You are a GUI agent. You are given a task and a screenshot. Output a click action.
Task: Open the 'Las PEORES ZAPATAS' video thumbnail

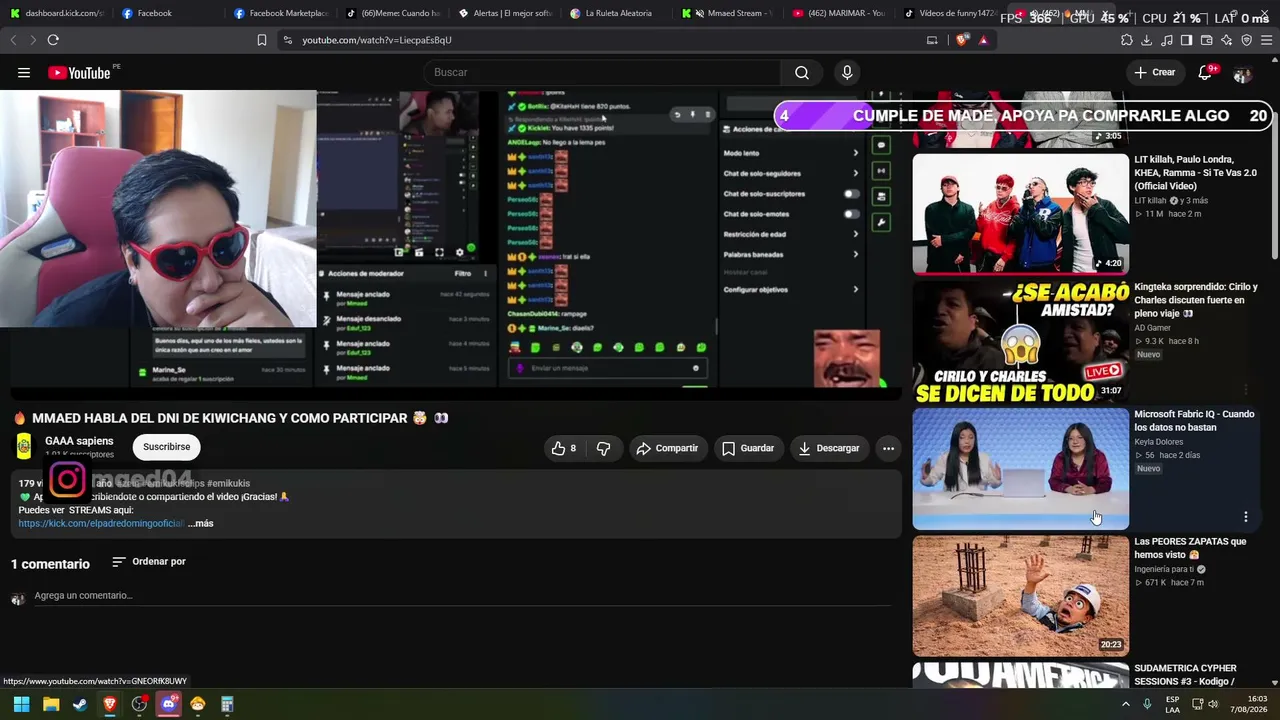pos(1020,596)
